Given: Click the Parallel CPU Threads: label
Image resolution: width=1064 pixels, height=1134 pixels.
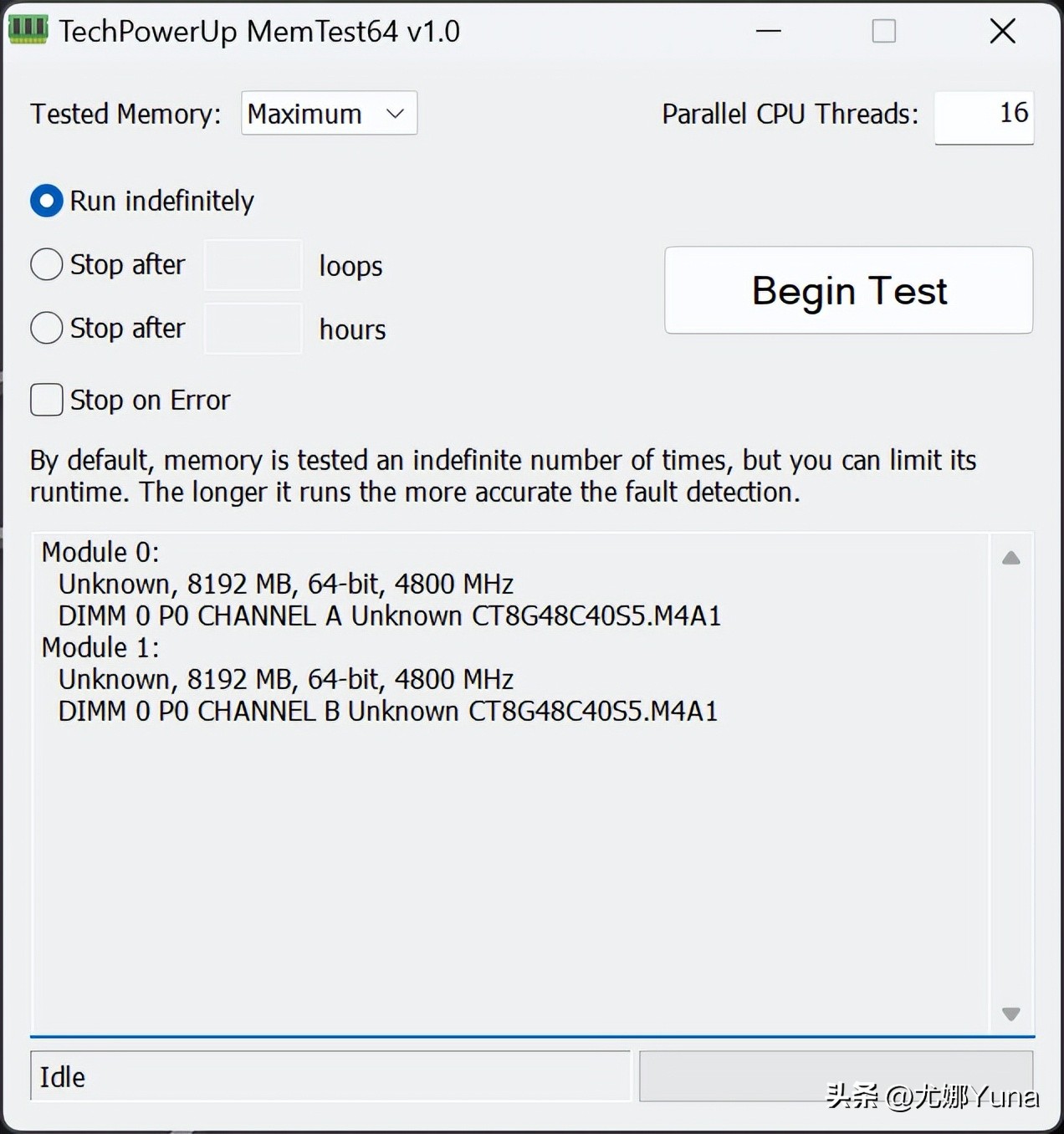Looking at the screenshot, I should pyautogui.click(x=790, y=114).
